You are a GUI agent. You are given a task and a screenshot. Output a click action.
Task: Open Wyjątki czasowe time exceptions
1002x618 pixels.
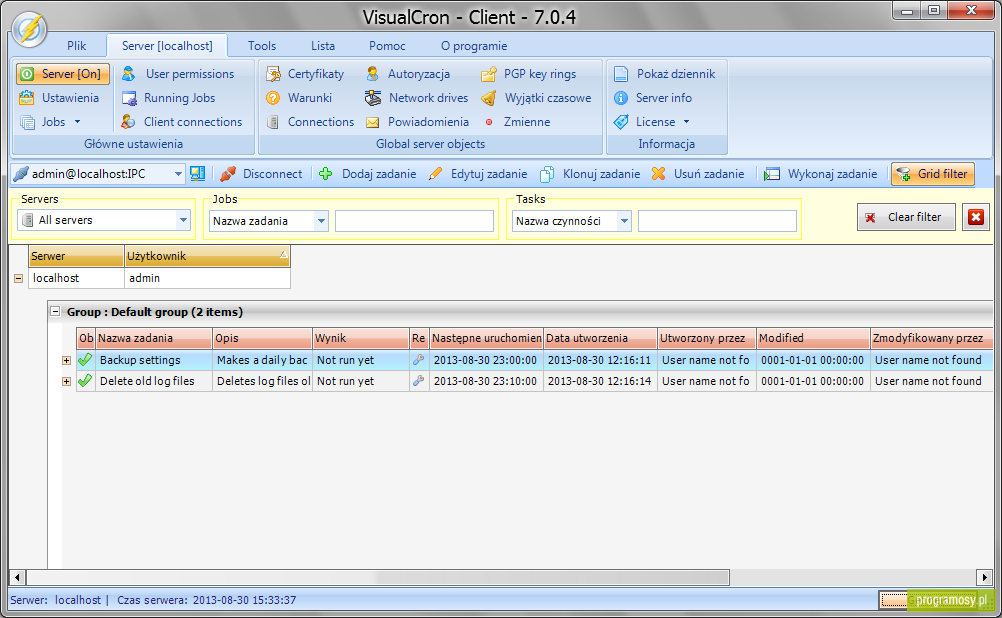point(536,98)
